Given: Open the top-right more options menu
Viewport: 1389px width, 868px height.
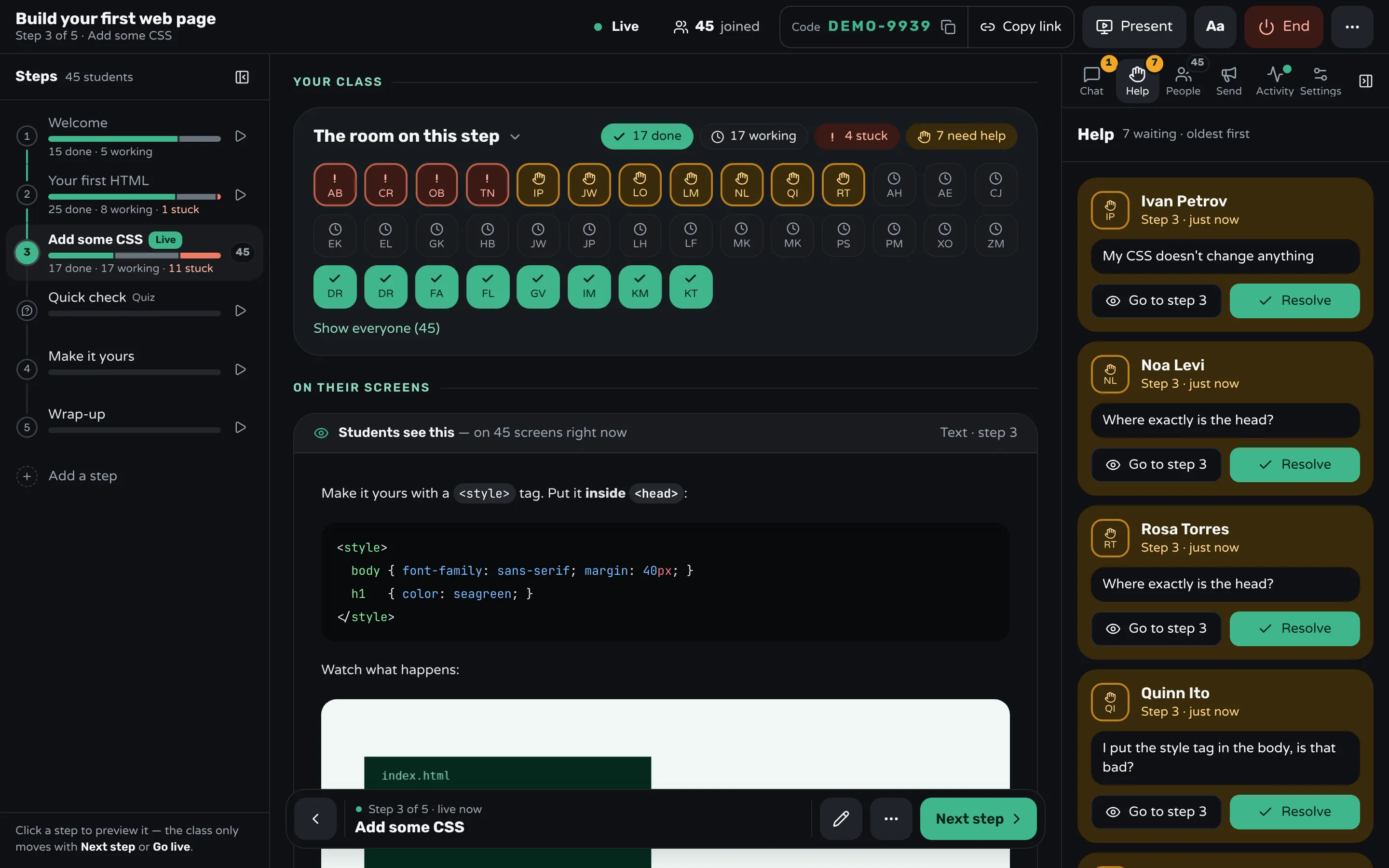Looking at the screenshot, I should [1352, 27].
